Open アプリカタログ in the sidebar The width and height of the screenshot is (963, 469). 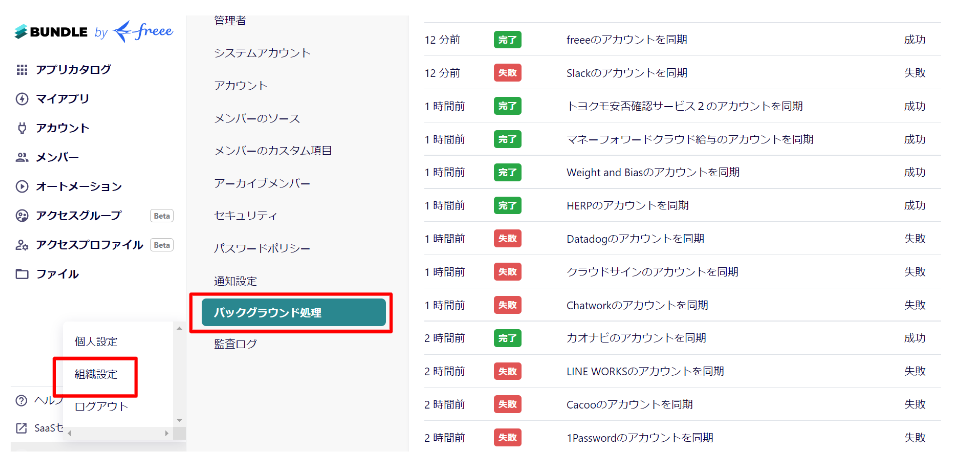point(74,69)
